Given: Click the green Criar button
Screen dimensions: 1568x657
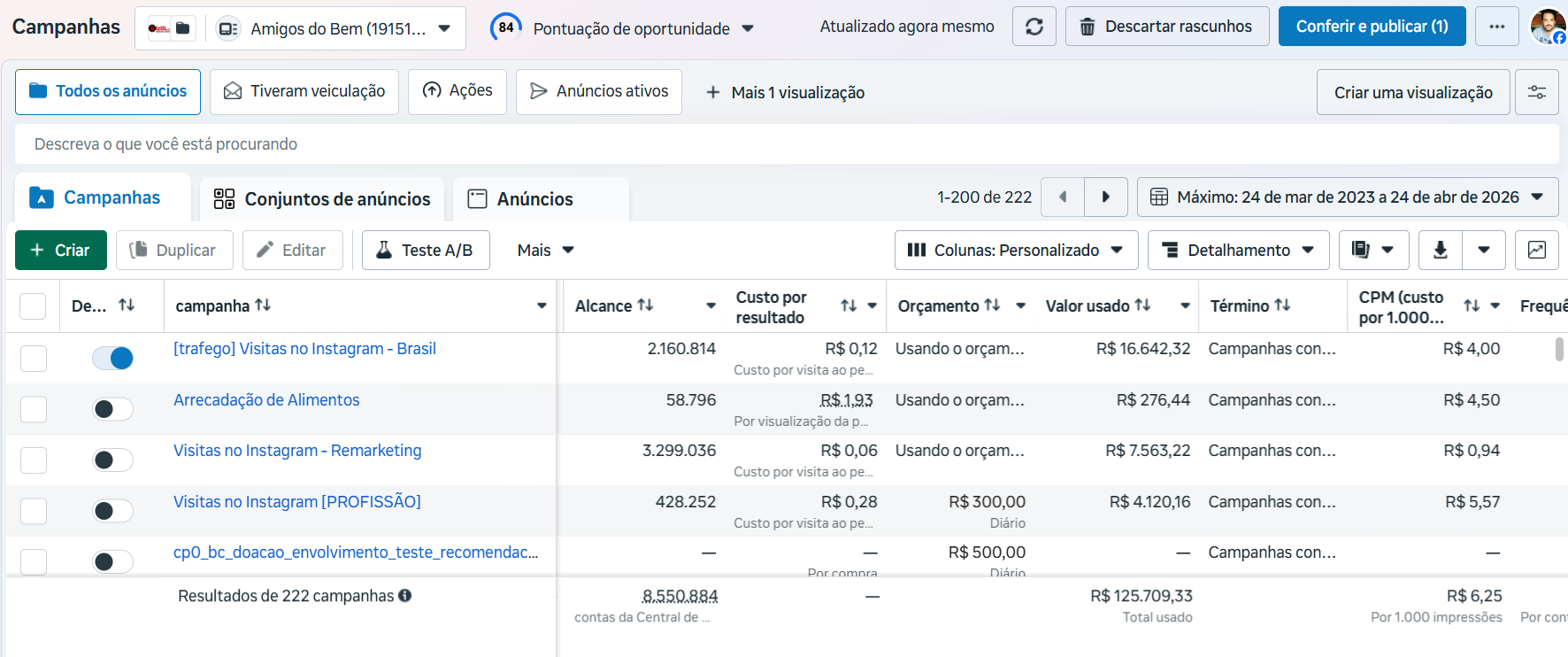Looking at the screenshot, I should click(x=61, y=251).
